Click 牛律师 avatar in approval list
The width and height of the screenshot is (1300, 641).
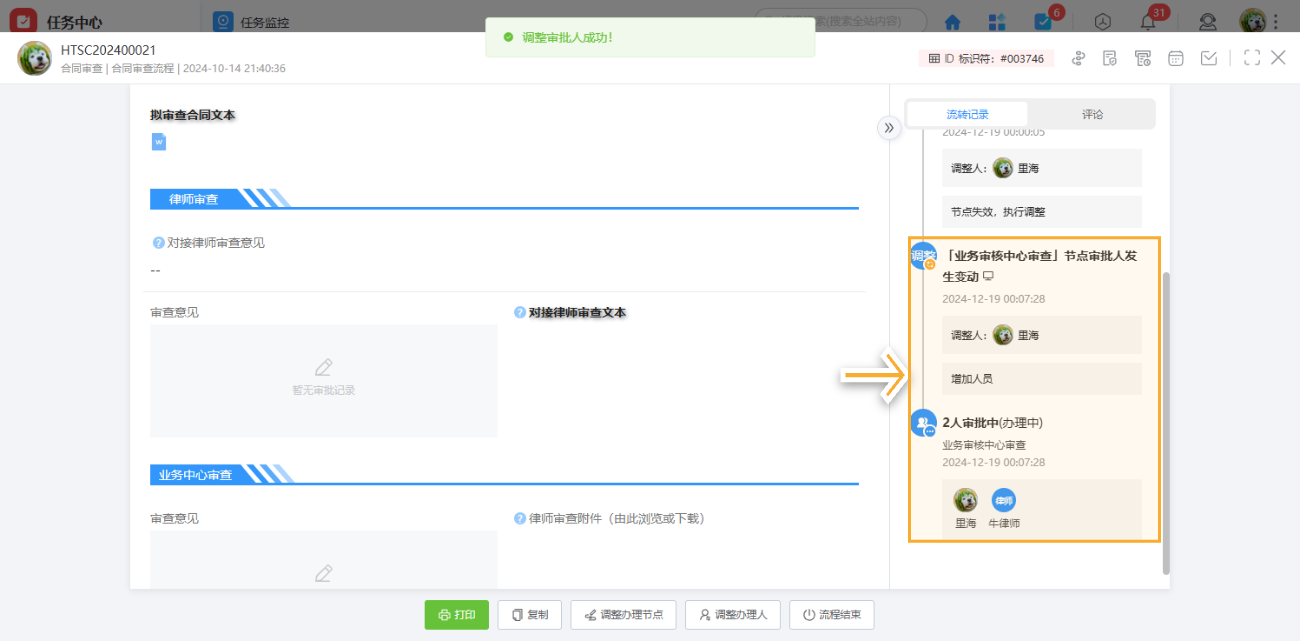1003,500
